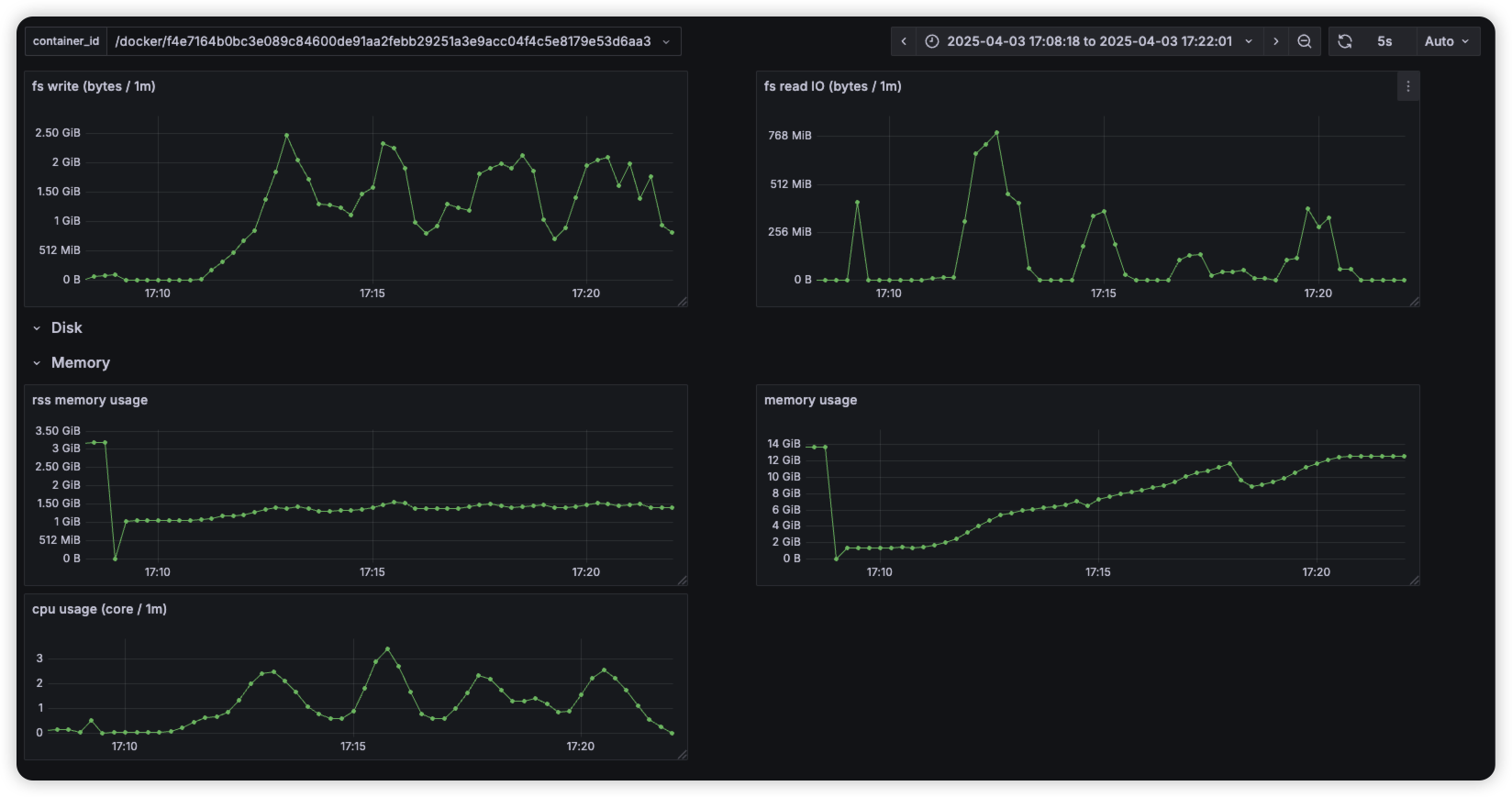This screenshot has width=1512, height=797.
Task: Click the 5s refresh interval button
Action: point(1384,41)
